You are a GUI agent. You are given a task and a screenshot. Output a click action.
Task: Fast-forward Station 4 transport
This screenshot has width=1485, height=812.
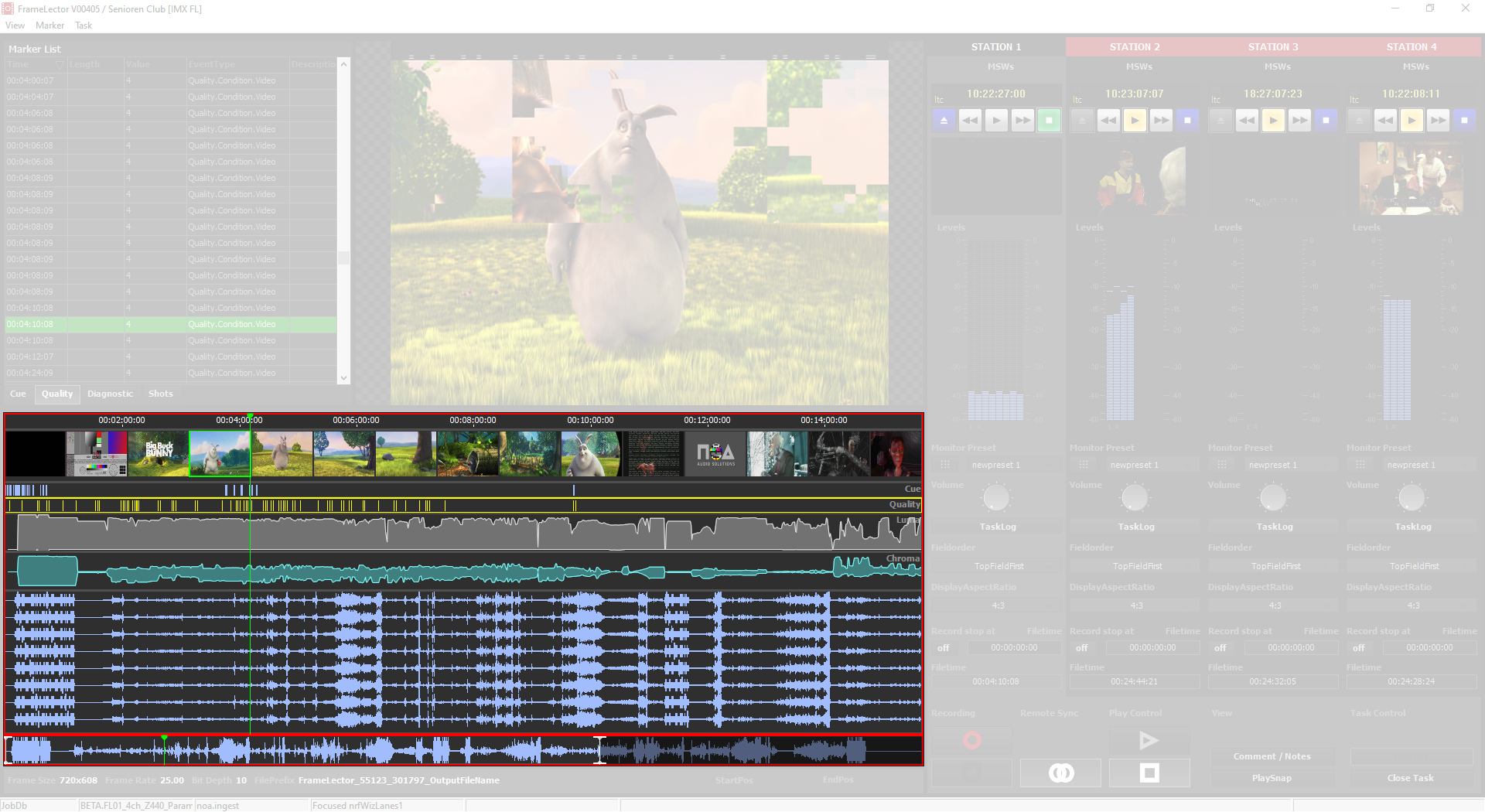click(1438, 121)
